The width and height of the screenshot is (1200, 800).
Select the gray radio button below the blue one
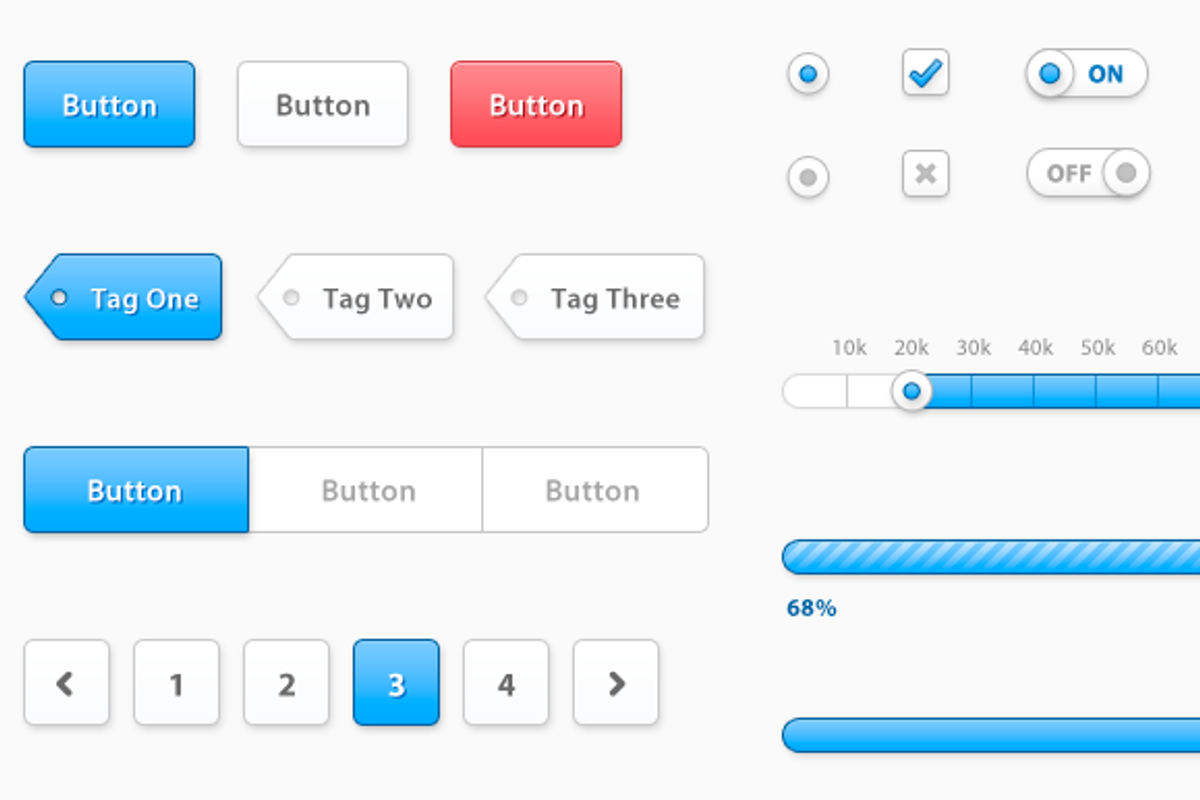pyautogui.click(x=809, y=176)
